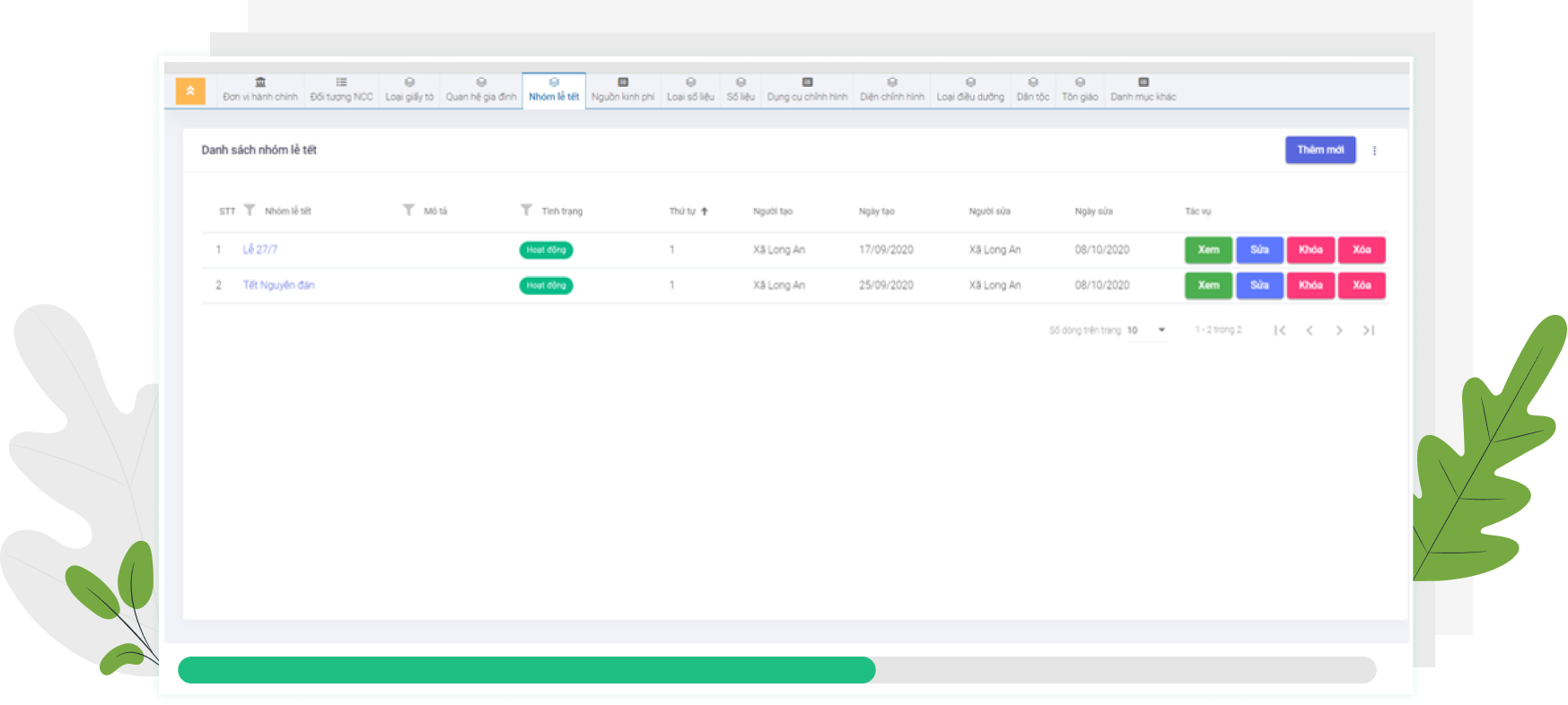This screenshot has width=1568, height=705.
Task: Open the Nguồn kinh phí tab
Action: pyautogui.click(x=623, y=91)
